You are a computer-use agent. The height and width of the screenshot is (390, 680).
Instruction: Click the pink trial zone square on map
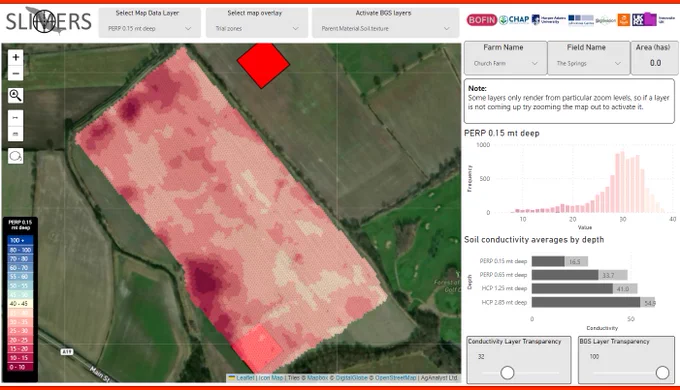(257, 347)
